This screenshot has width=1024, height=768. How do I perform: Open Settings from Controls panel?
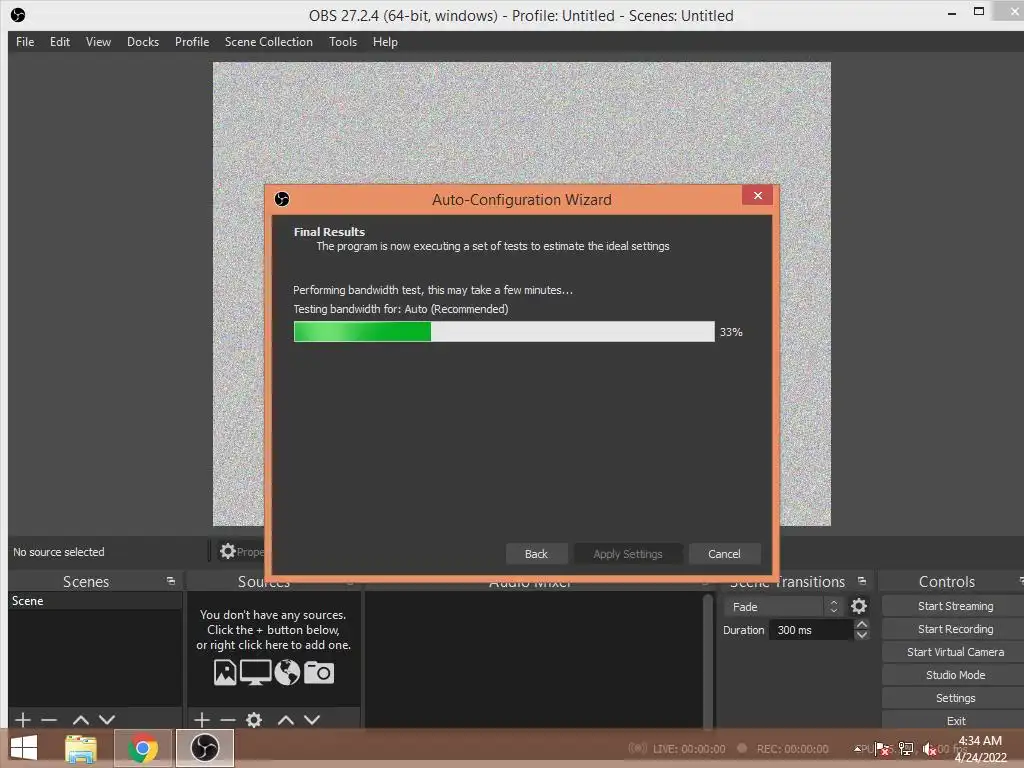point(955,698)
